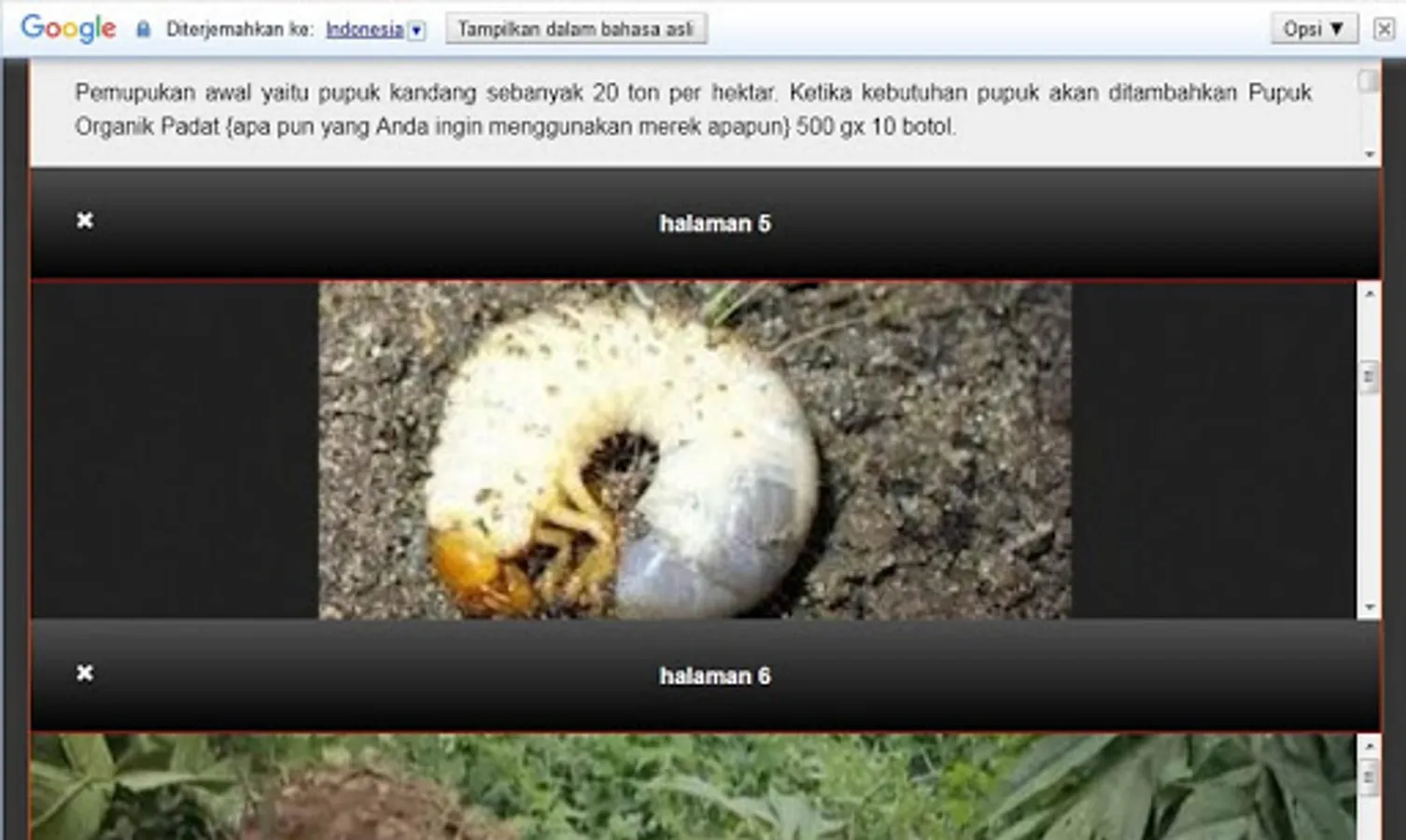The height and width of the screenshot is (840, 1406).
Task: Open the Opsi options dropdown
Action: 1314,29
